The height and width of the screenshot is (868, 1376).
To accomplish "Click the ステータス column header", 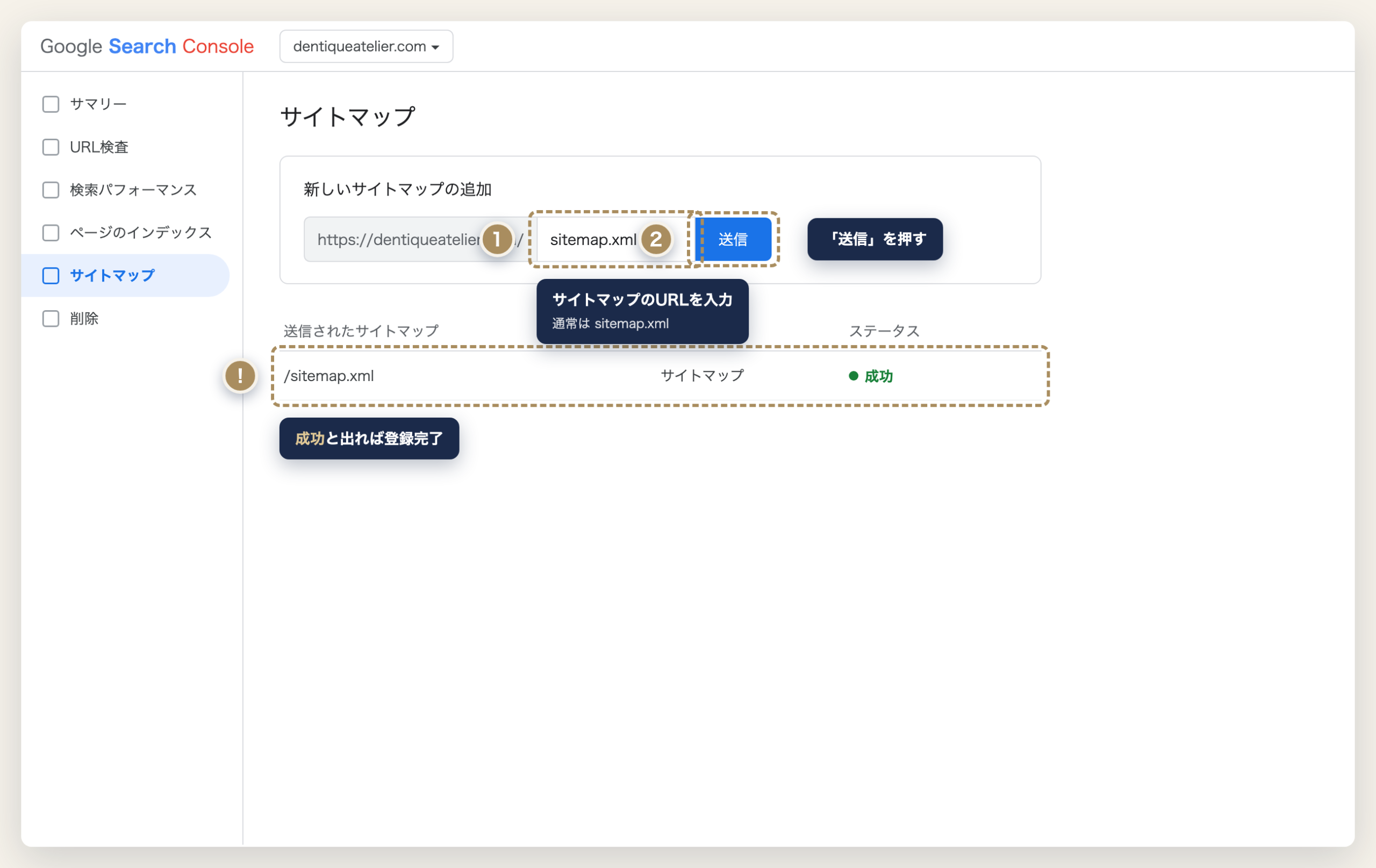I will coord(884,331).
